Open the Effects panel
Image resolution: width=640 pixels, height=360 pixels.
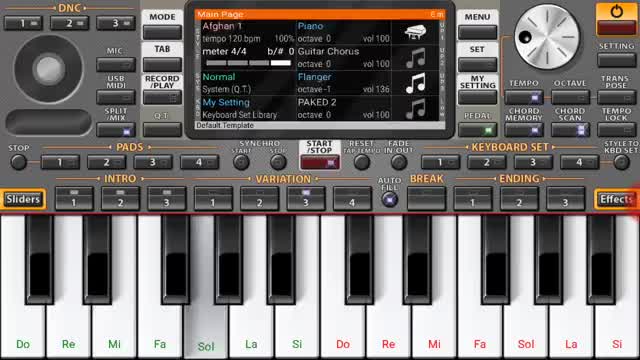click(x=616, y=199)
